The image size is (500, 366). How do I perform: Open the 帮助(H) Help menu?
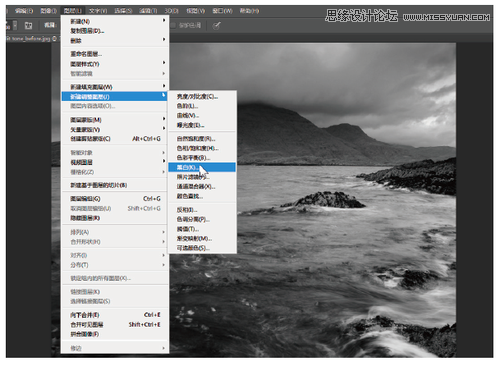[x=249, y=11]
